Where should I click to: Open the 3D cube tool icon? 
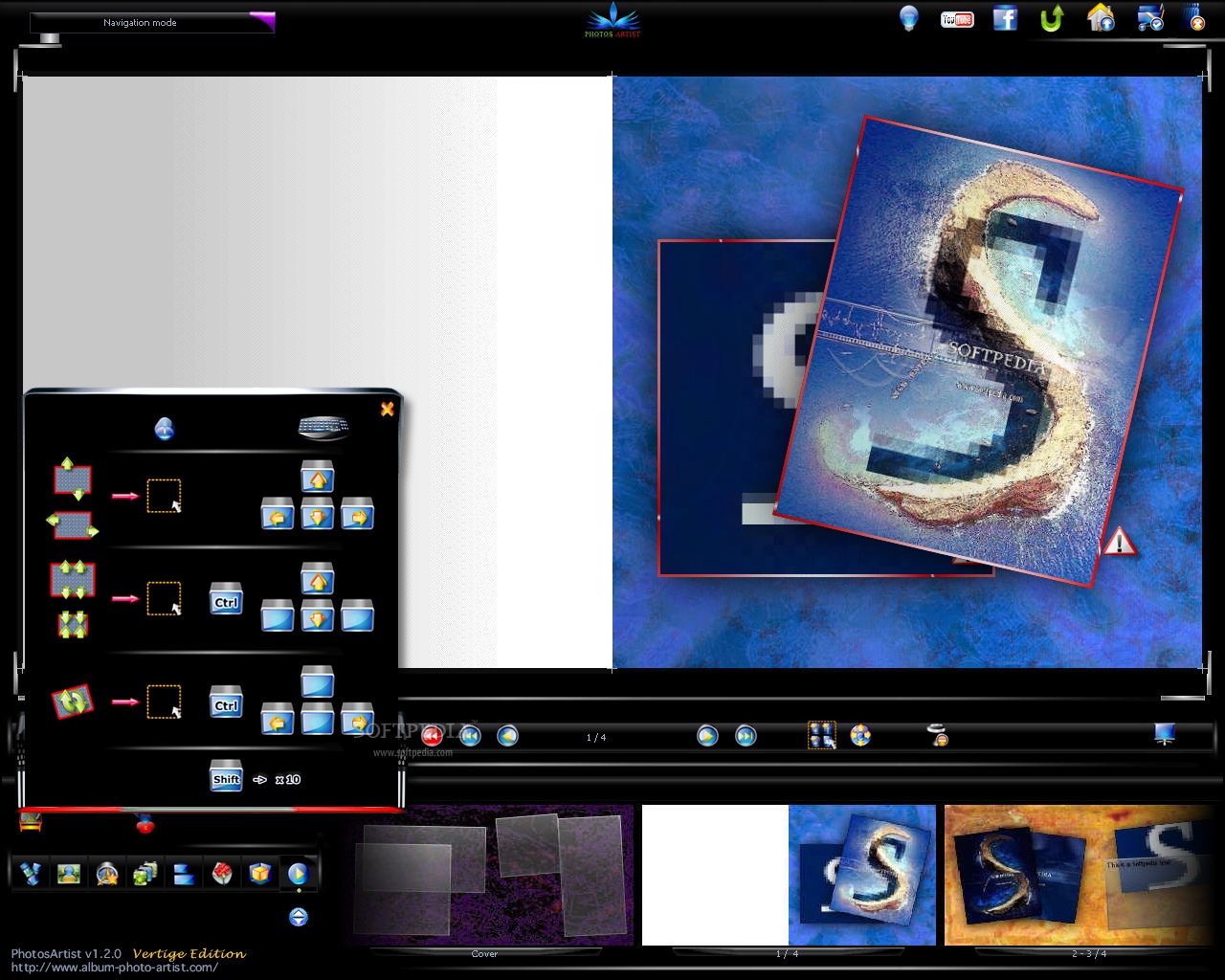pos(260,873)
